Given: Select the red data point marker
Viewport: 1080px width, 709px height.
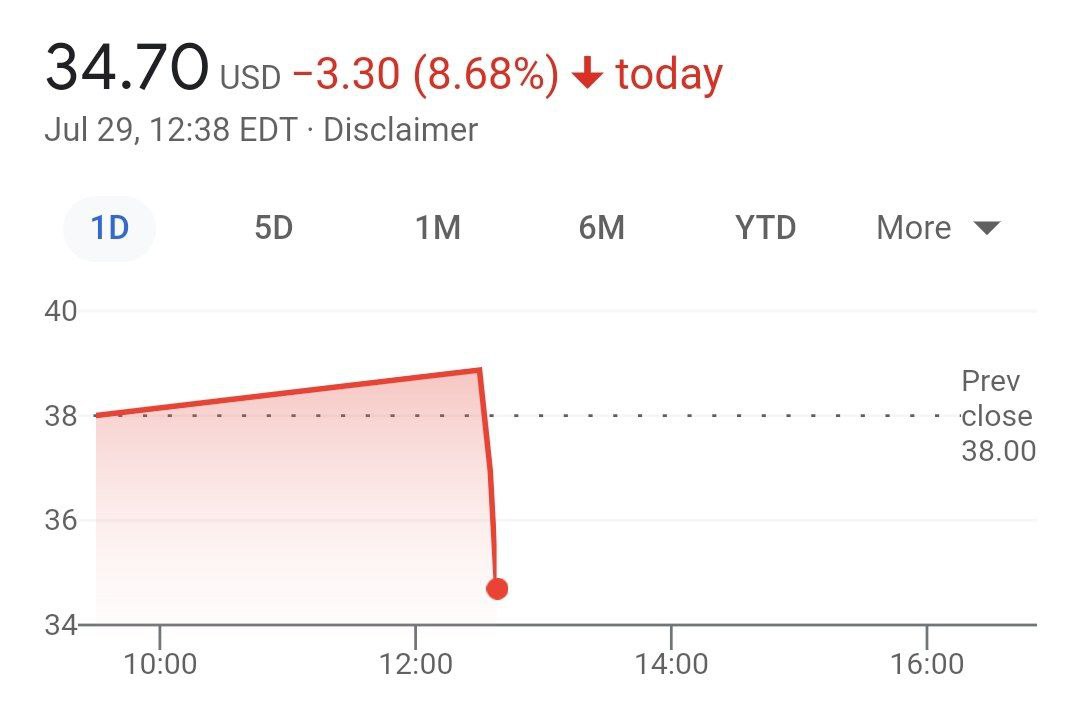Looking at the screenshot, I should (x=497, y=589).
